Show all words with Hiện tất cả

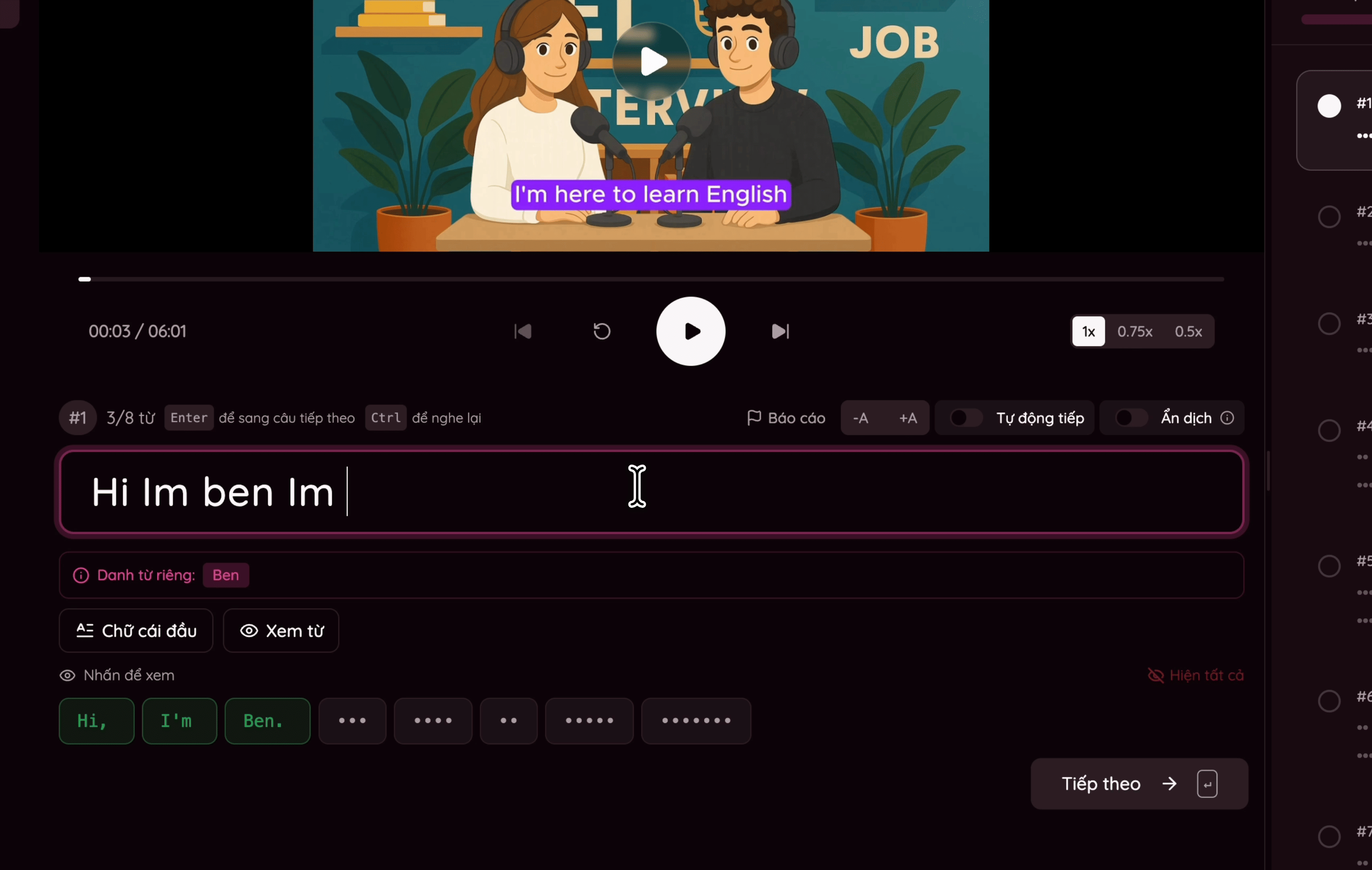click(x=1195, y=675)
